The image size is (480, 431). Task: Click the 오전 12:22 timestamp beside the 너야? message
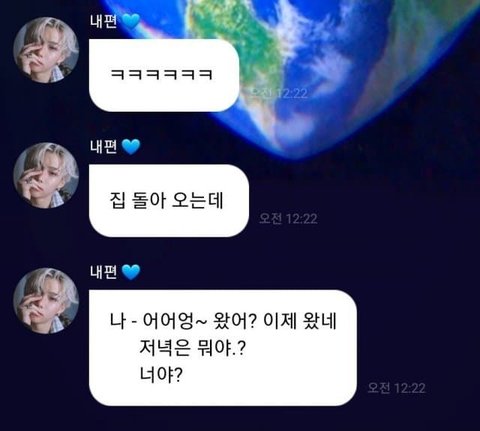coord(397,388)
